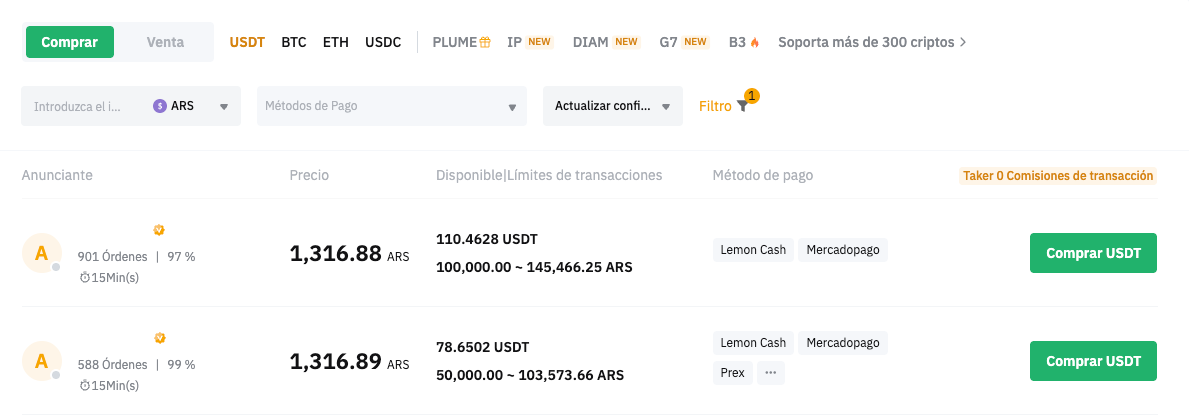
Task: Click verified badge of 588 Órdenes advertiser
Action: [159, 338]
